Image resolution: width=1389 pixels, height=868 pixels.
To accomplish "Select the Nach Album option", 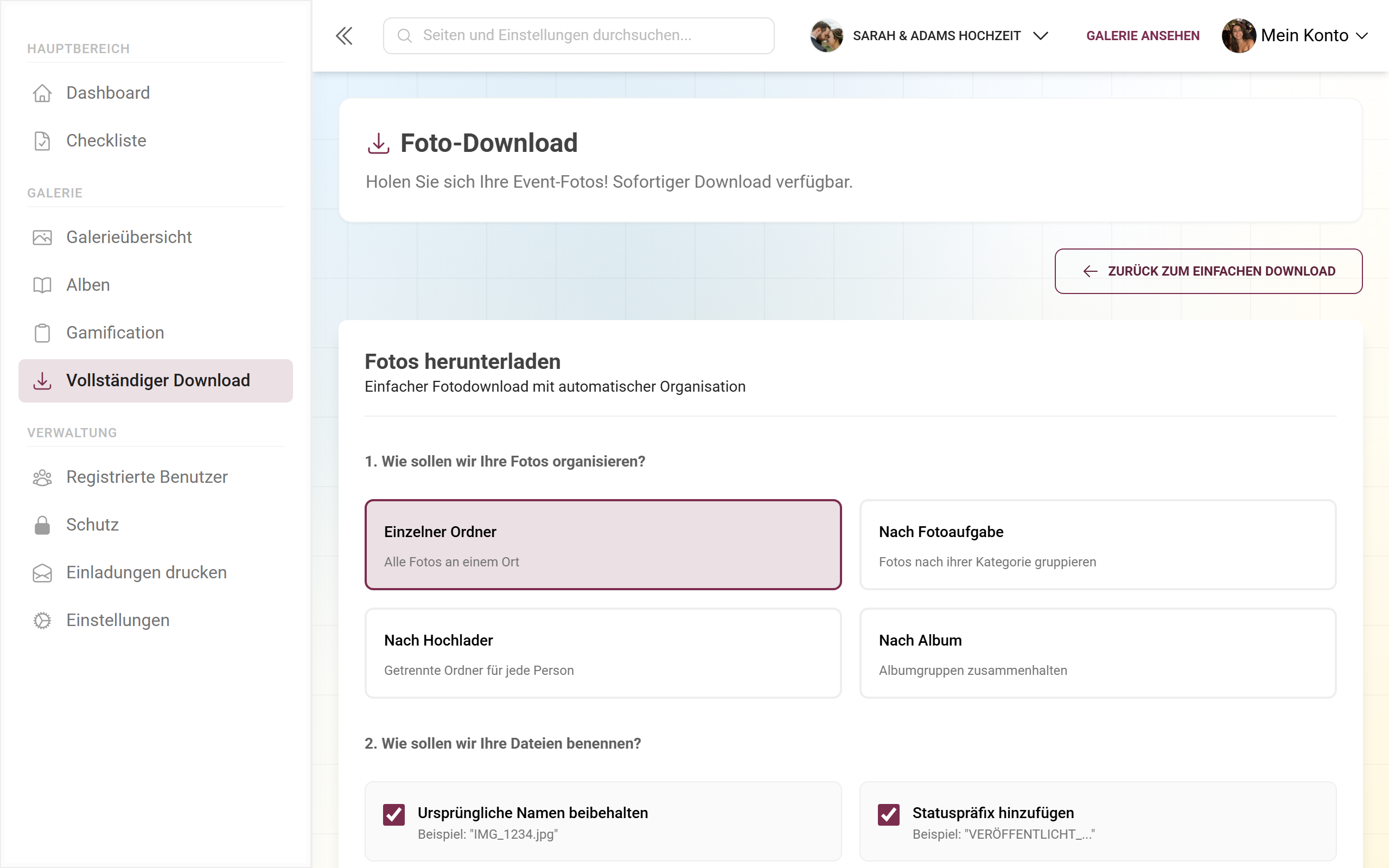I will (1098, 653).
